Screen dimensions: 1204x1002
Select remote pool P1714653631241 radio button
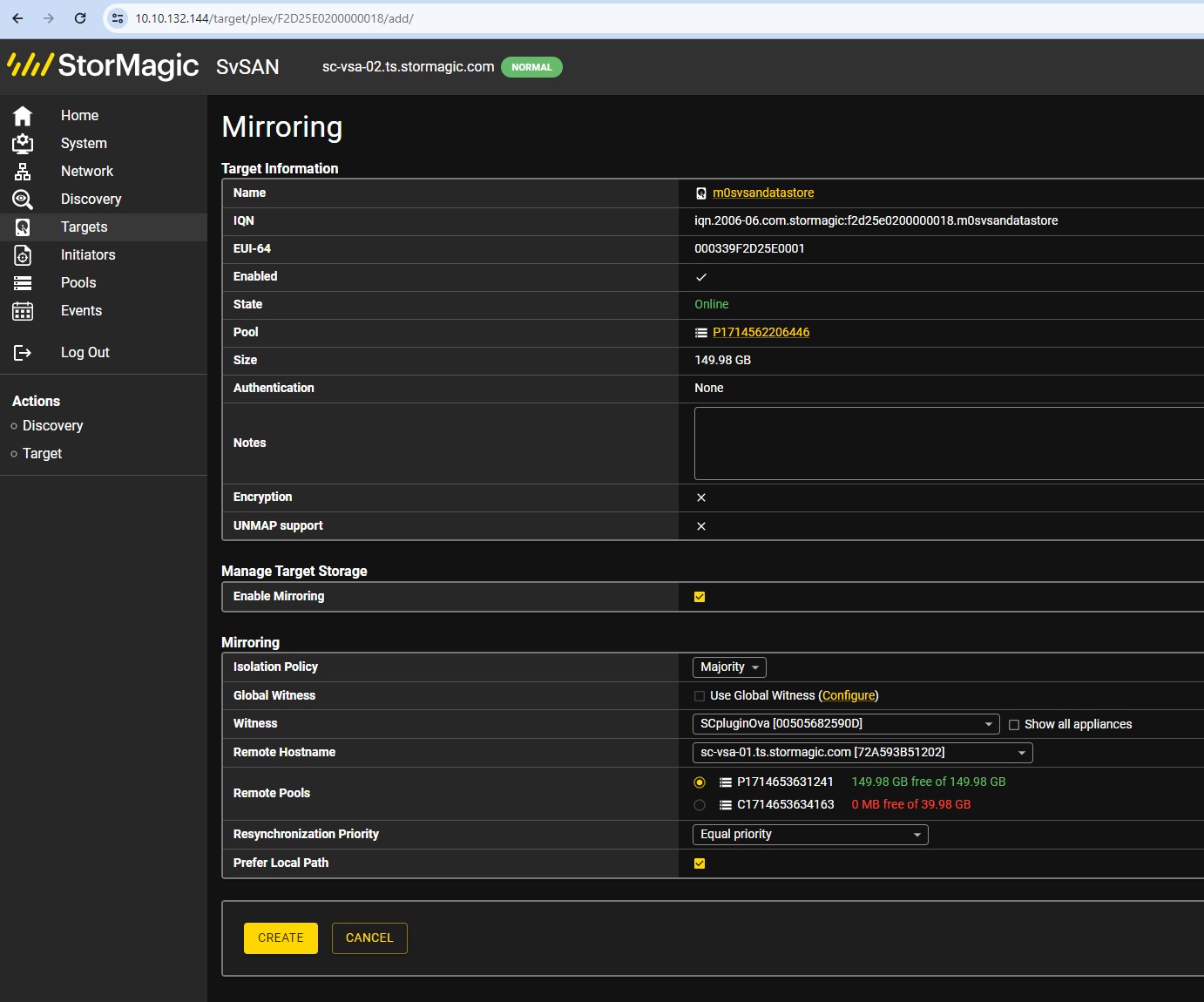tap(700, 782)
